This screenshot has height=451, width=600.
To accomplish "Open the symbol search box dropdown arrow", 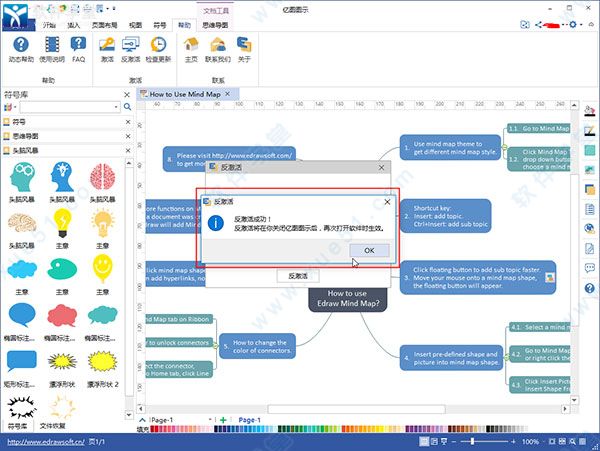I will (116, 107).
